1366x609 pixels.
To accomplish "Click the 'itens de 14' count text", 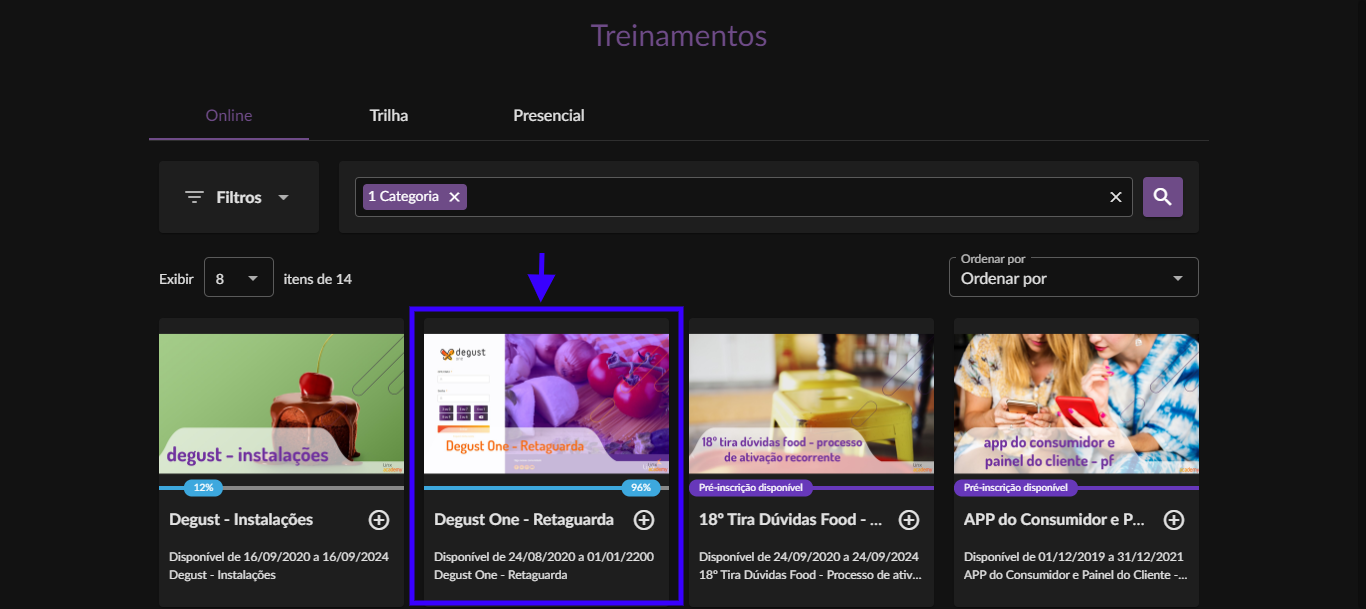I will [x=318, y=279].
